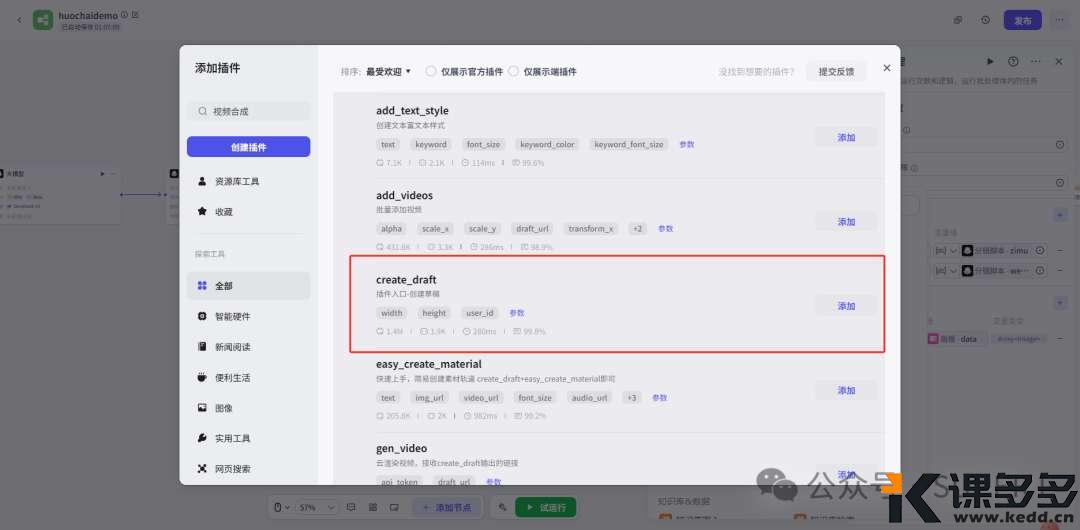
Task: Open the huochaidemo workflow app icon
Action: pyautogui.click(x=43, y=20)
